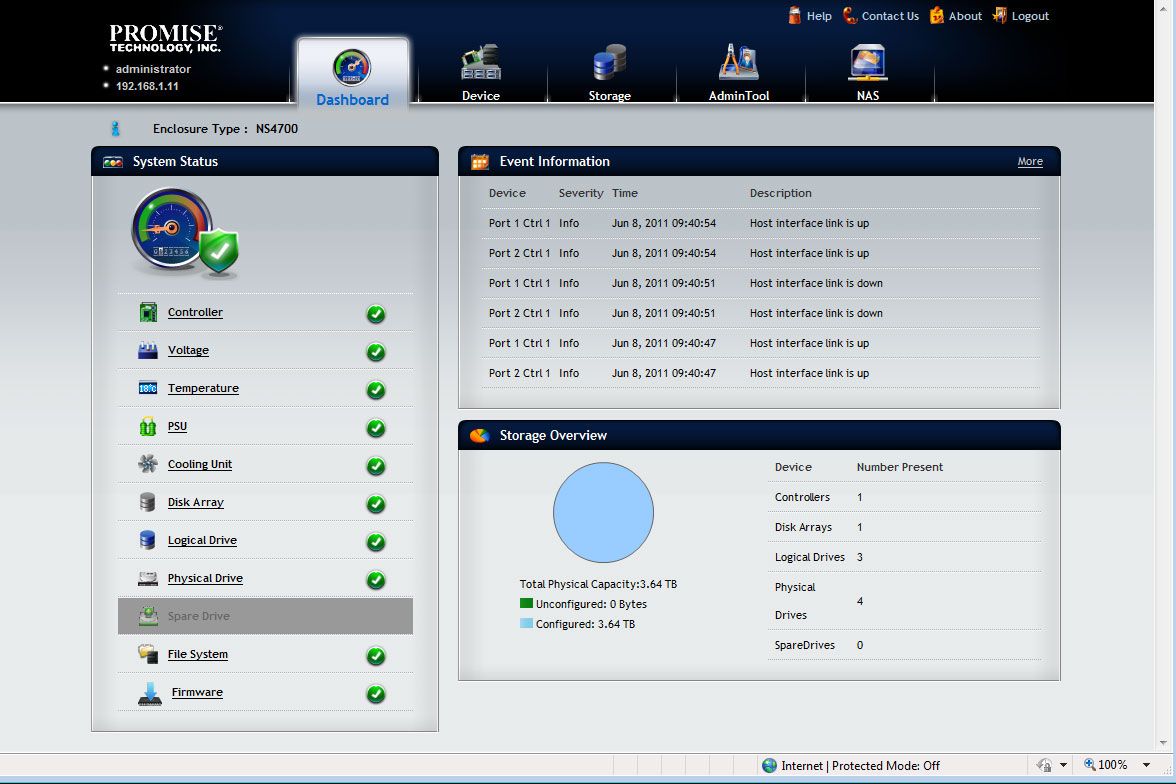Screen dimensions: 1176x784
Task: Open the AdminTool icon
Action: pos(739,62)
